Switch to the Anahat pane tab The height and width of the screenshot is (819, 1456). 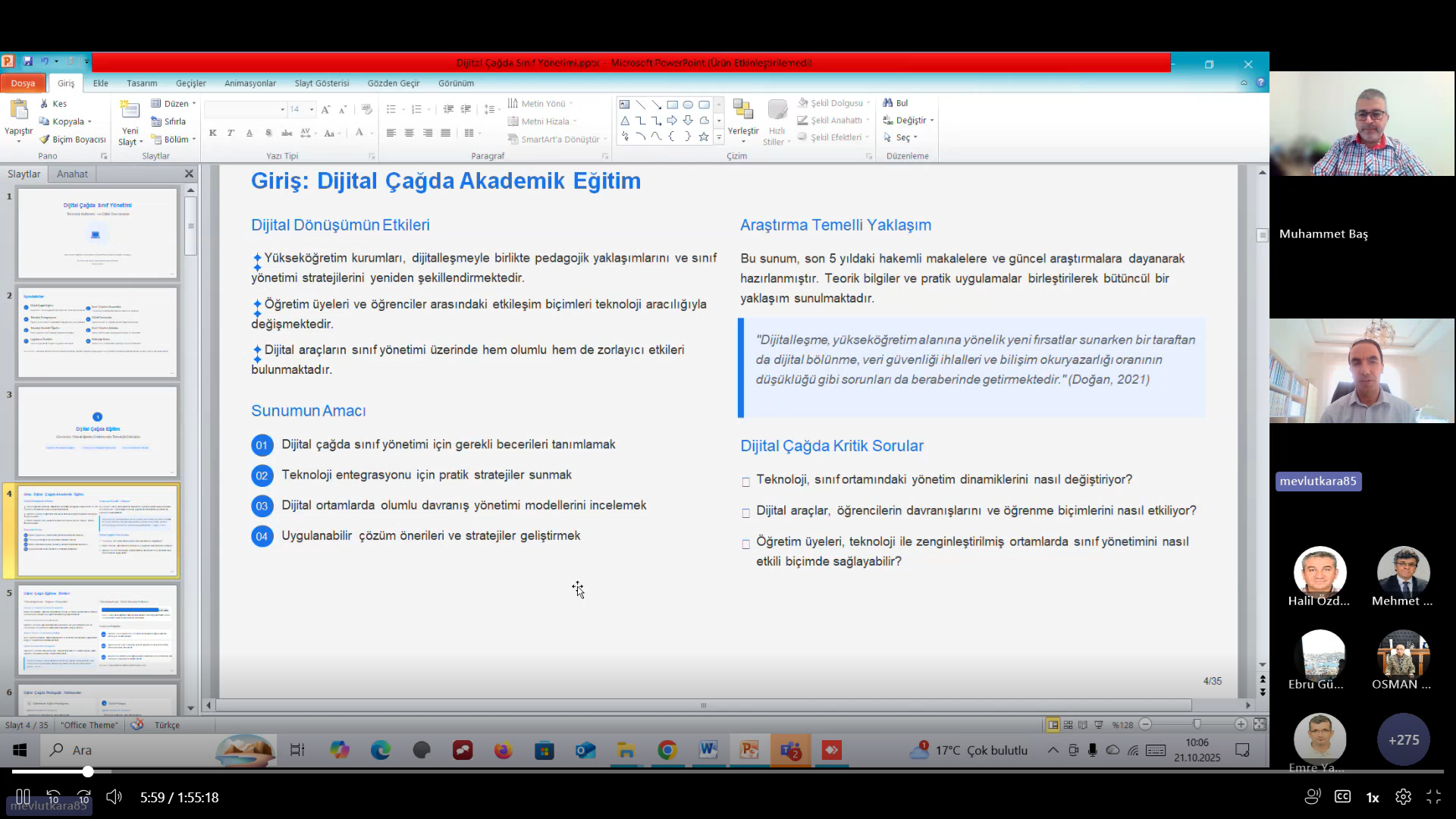pyautogui.click(x=72, y=174)
